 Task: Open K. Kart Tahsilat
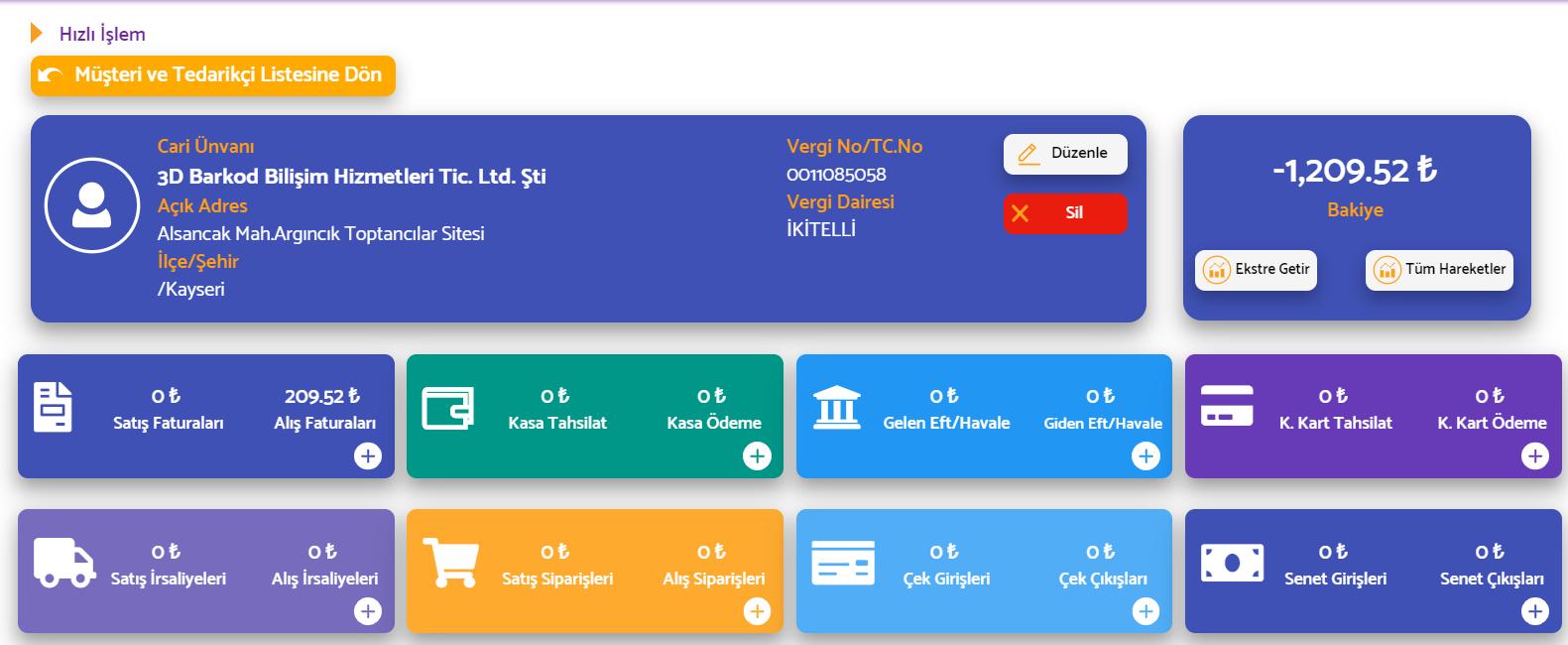click(x=1335, y=409)
